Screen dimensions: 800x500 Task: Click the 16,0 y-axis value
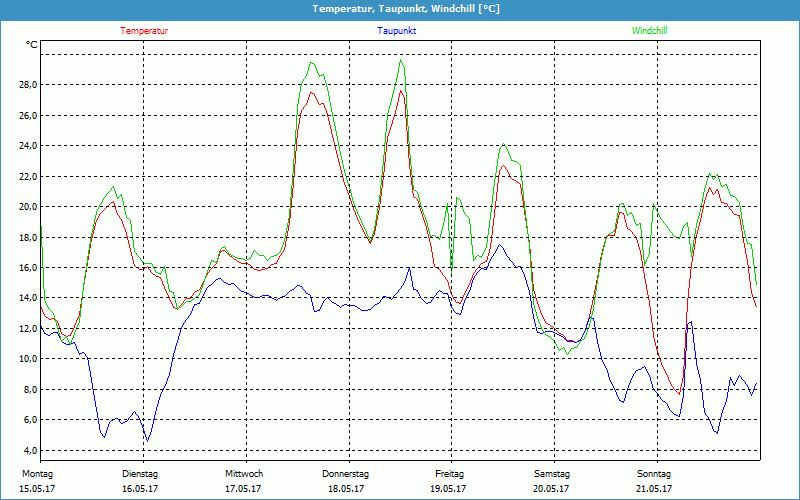28,267
